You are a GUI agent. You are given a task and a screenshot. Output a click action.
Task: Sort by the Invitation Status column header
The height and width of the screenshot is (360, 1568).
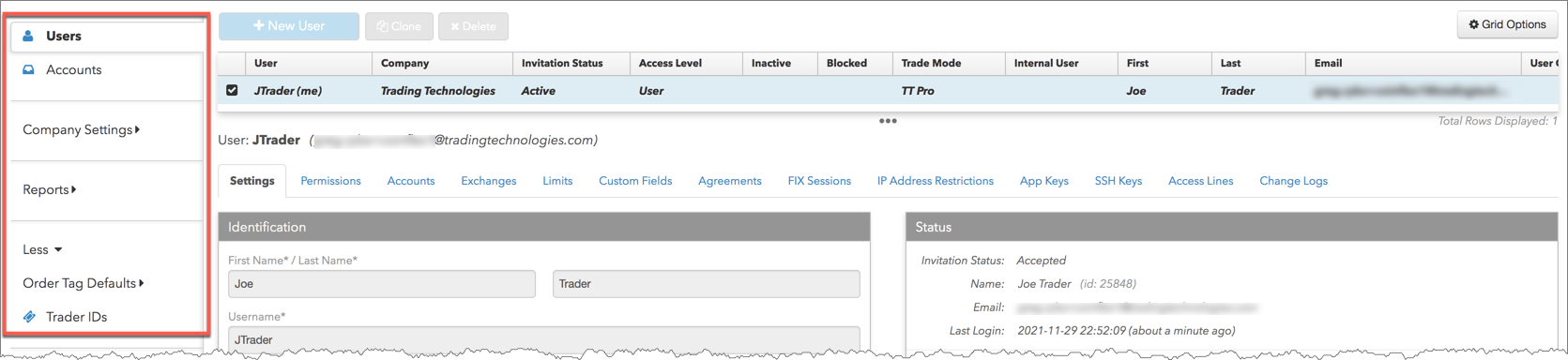[x=562, y=63]
